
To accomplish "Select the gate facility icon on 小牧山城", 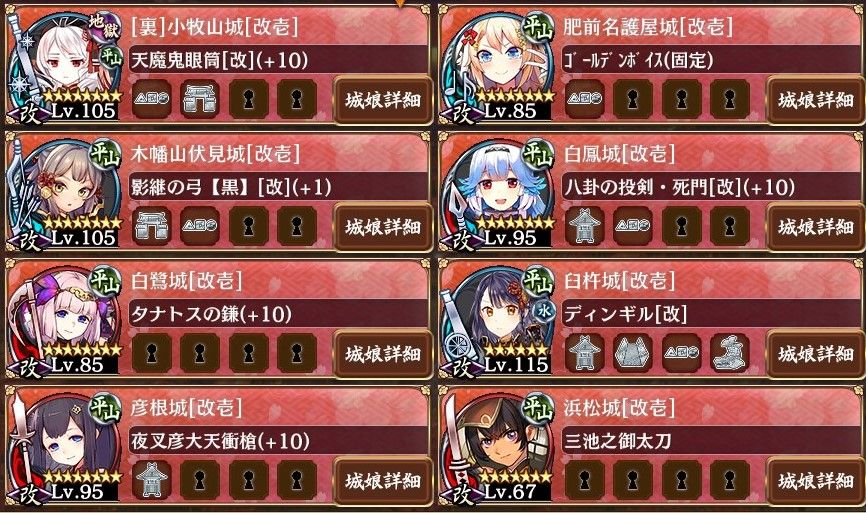I will point(199,99).
